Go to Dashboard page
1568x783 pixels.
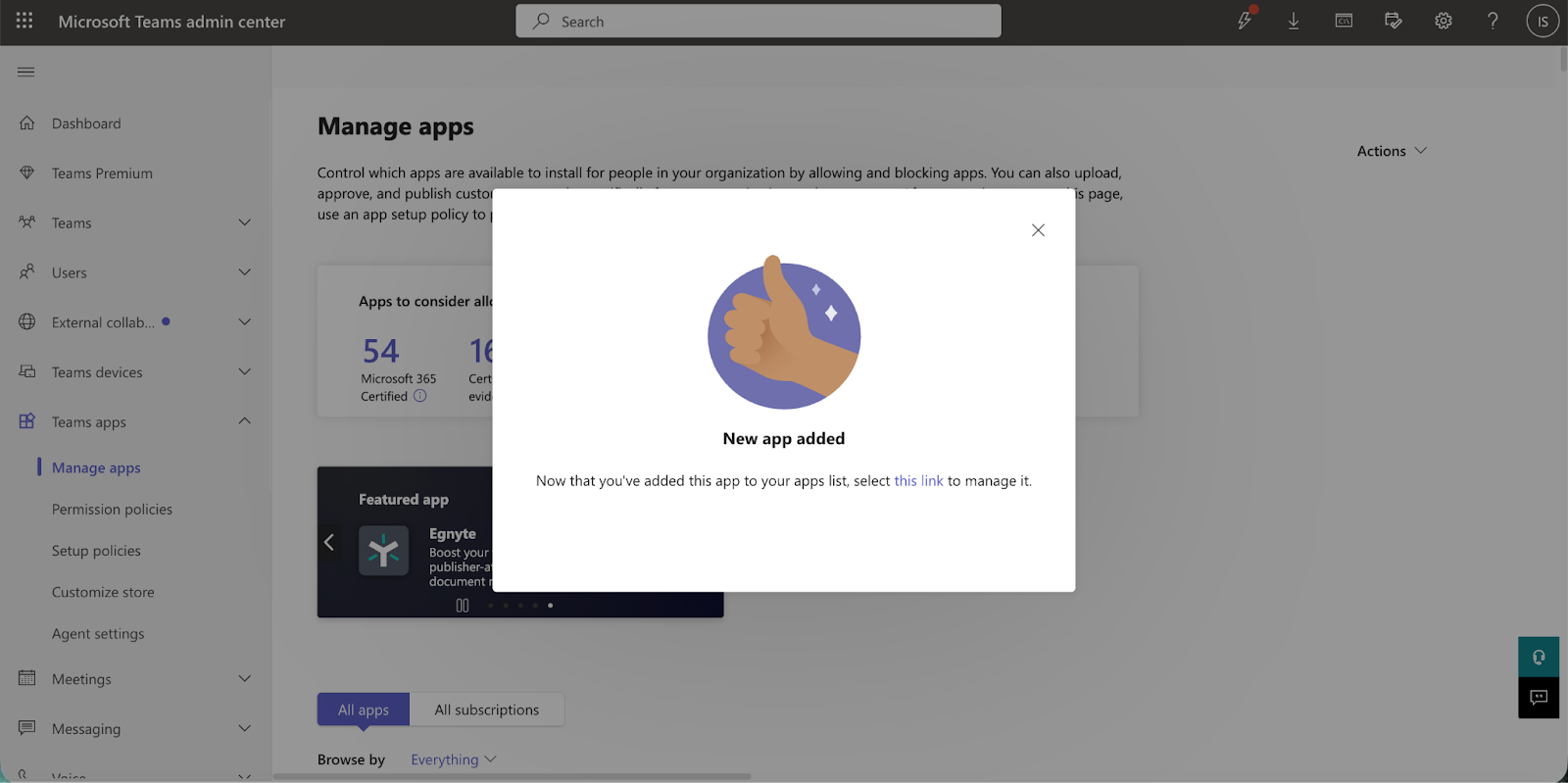pos(86,123)
